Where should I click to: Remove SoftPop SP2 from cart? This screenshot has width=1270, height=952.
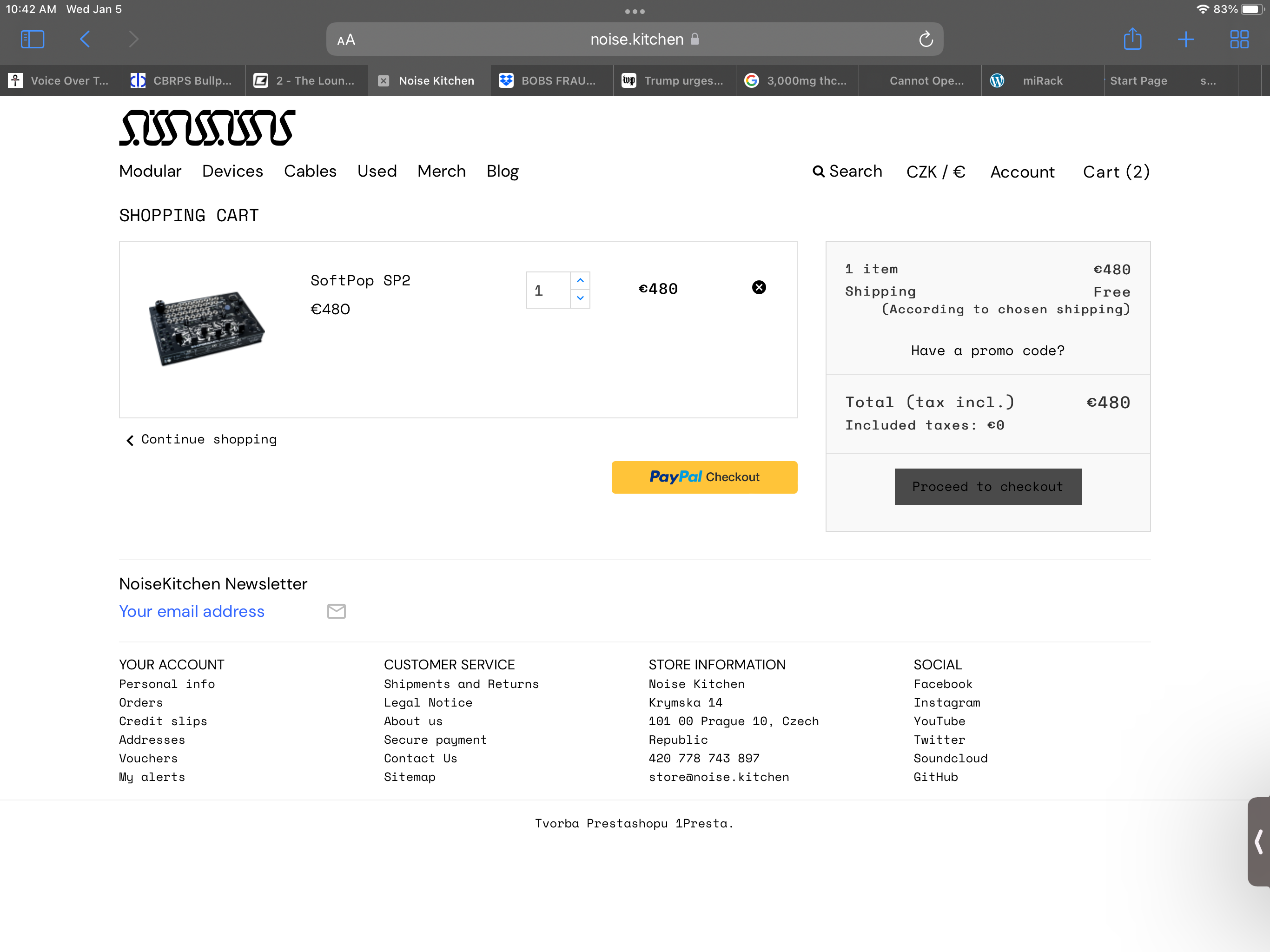(759, 287)
